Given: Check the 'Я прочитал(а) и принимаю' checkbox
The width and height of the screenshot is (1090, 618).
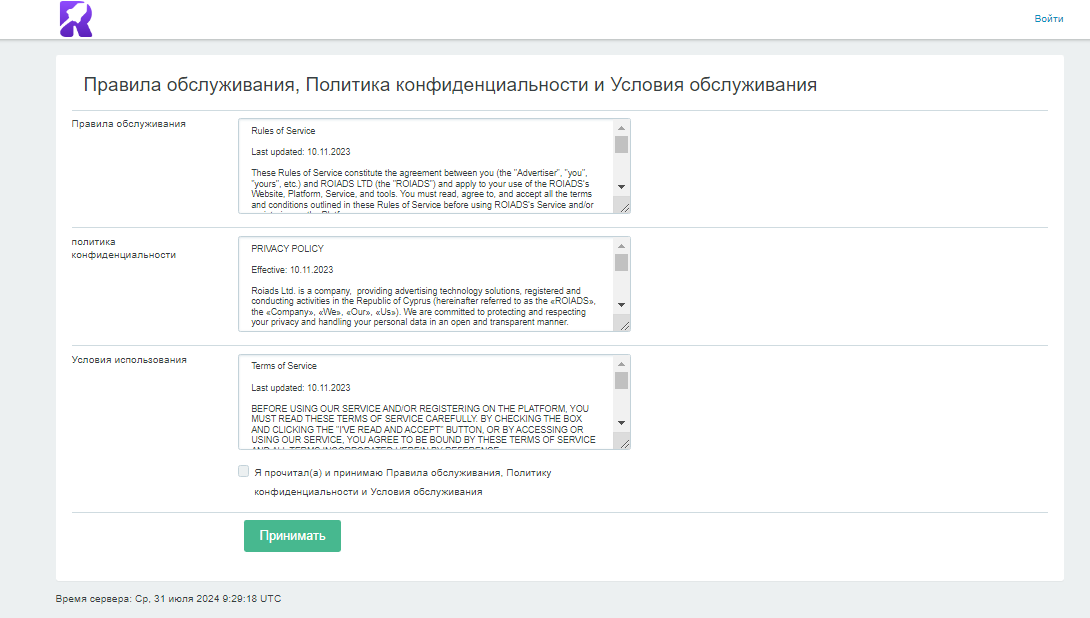Looking at the screenshot, I should (x=243, y=471).
